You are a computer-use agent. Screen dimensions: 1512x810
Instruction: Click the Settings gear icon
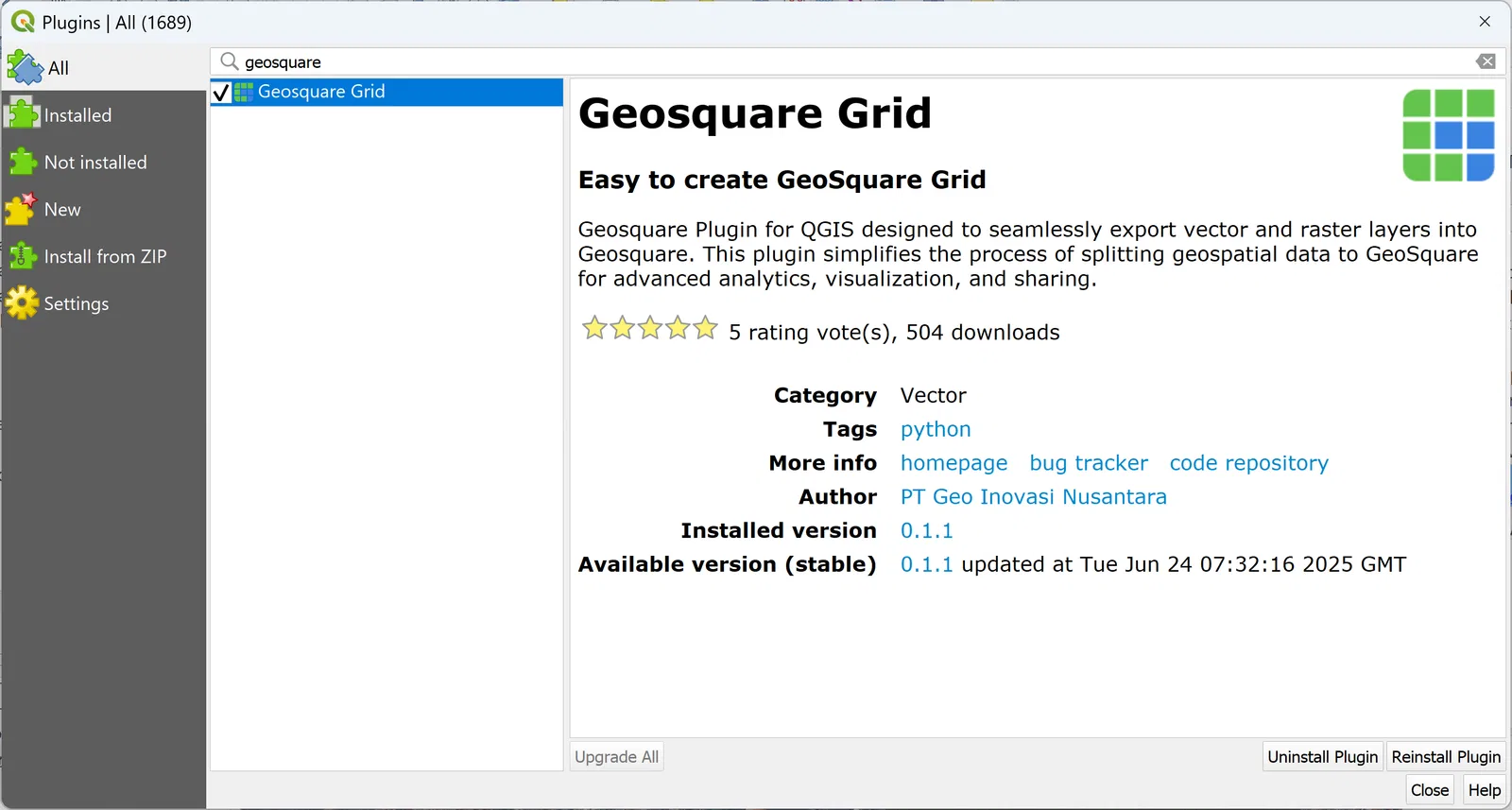(x=22, y=303)
